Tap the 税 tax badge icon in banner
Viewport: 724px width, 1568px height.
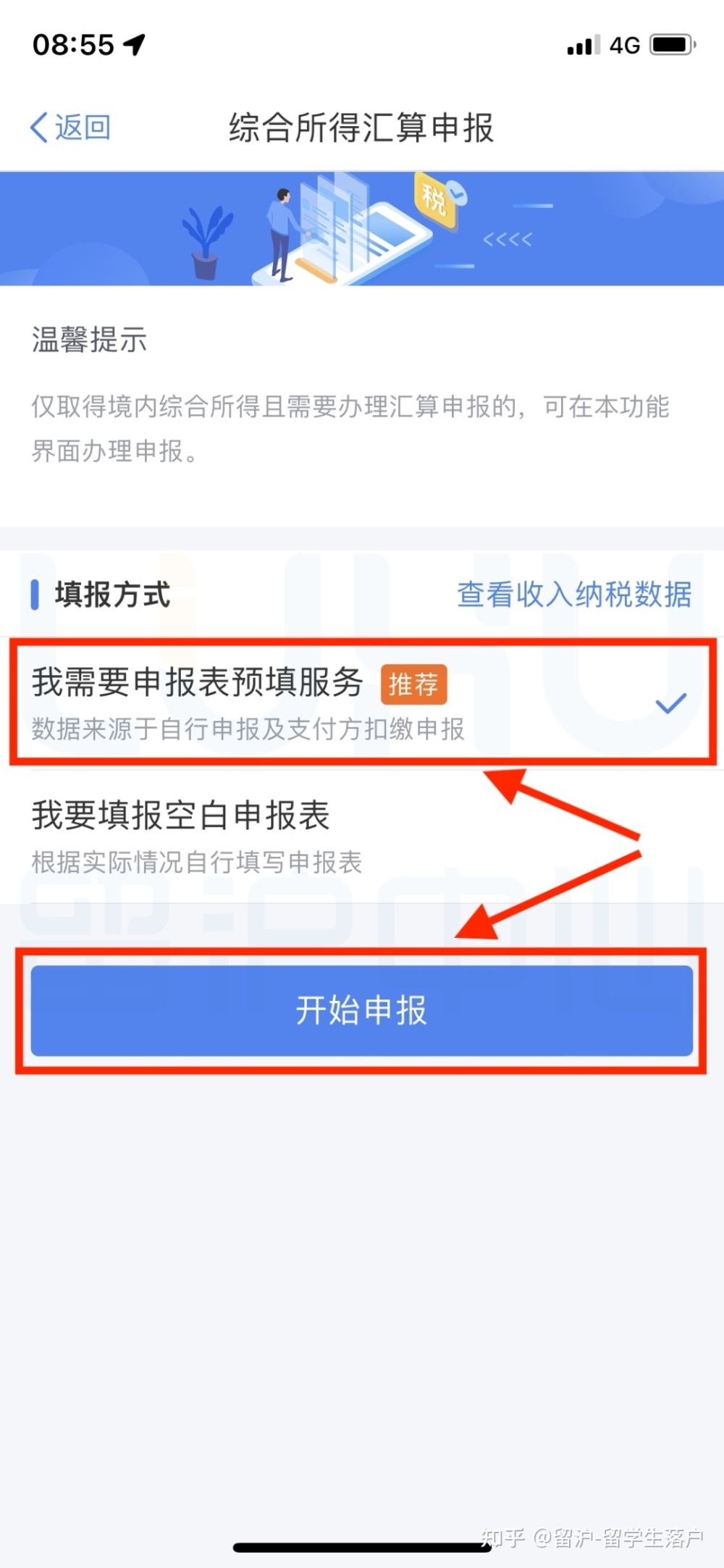click(434, 198)
